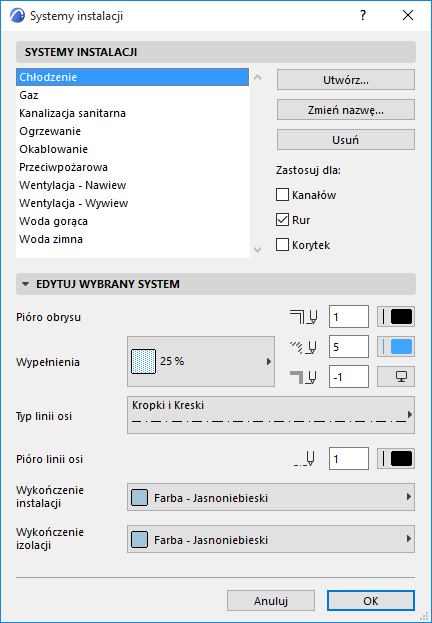This screenshot has width=432, height=623.
Task: Open Wykończenie izolacji Farba - Jasnoniebieski dropdown
Action: pyautogui.click(x=271, y=539)
